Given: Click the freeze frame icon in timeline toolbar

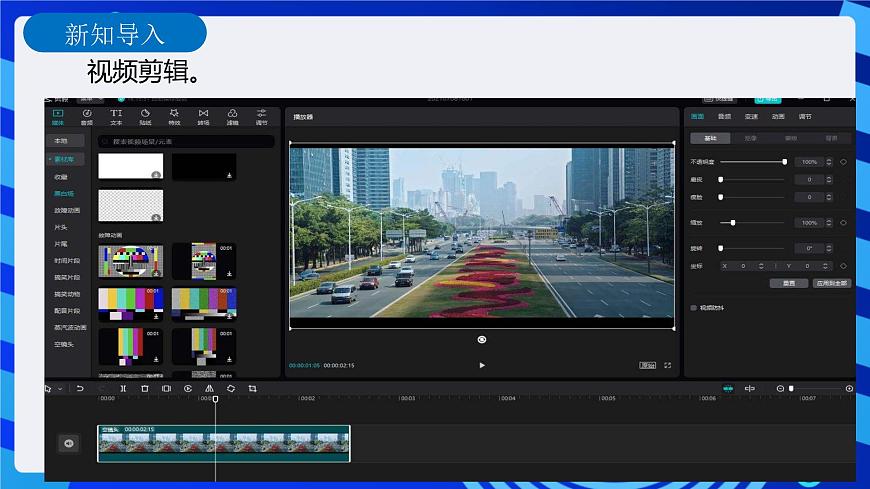Looking at the screenshot, I should 166,389.
